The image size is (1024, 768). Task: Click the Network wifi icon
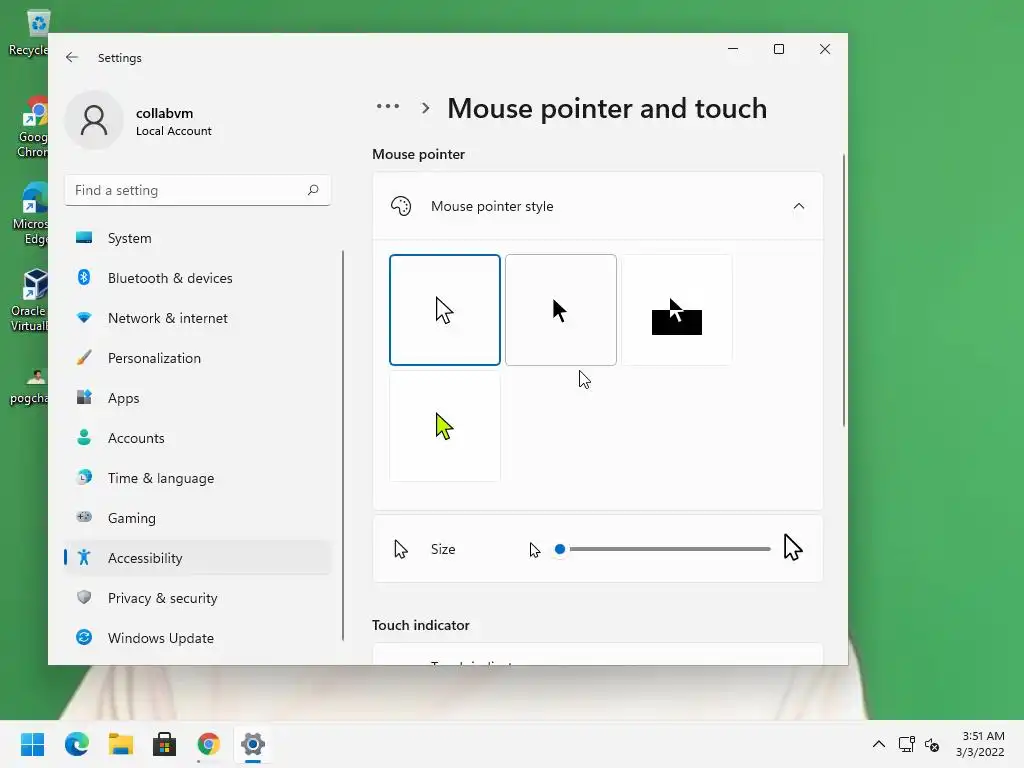click(x=84, y=317)
